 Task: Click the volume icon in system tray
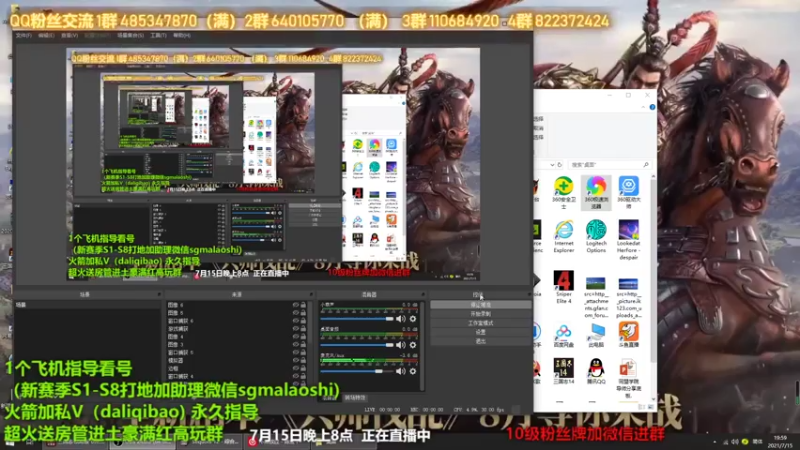[735, 442]
